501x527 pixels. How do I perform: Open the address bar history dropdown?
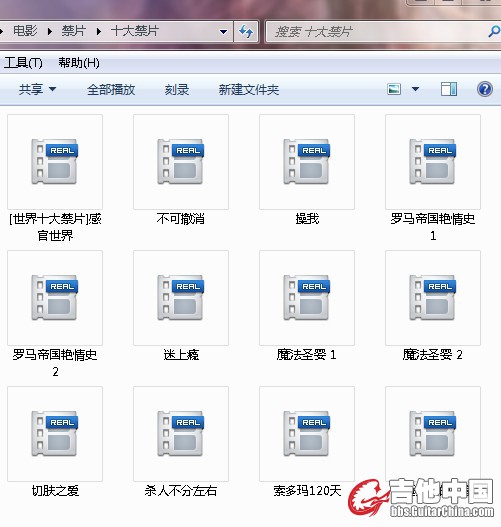click(223, 32)
